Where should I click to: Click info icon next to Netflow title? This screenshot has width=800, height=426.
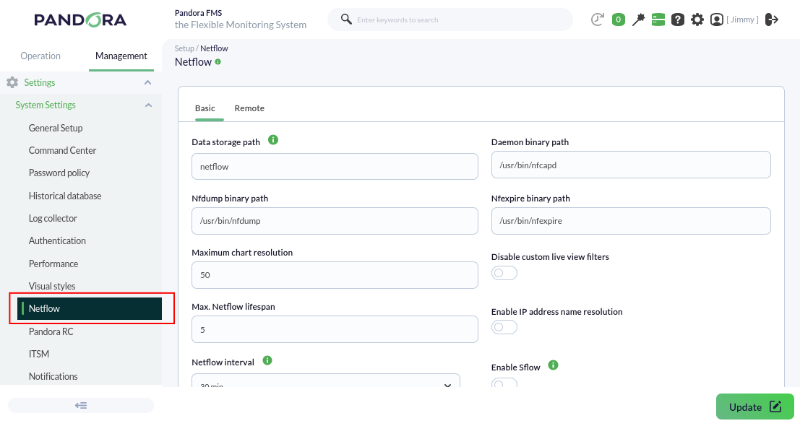point(218,62)
